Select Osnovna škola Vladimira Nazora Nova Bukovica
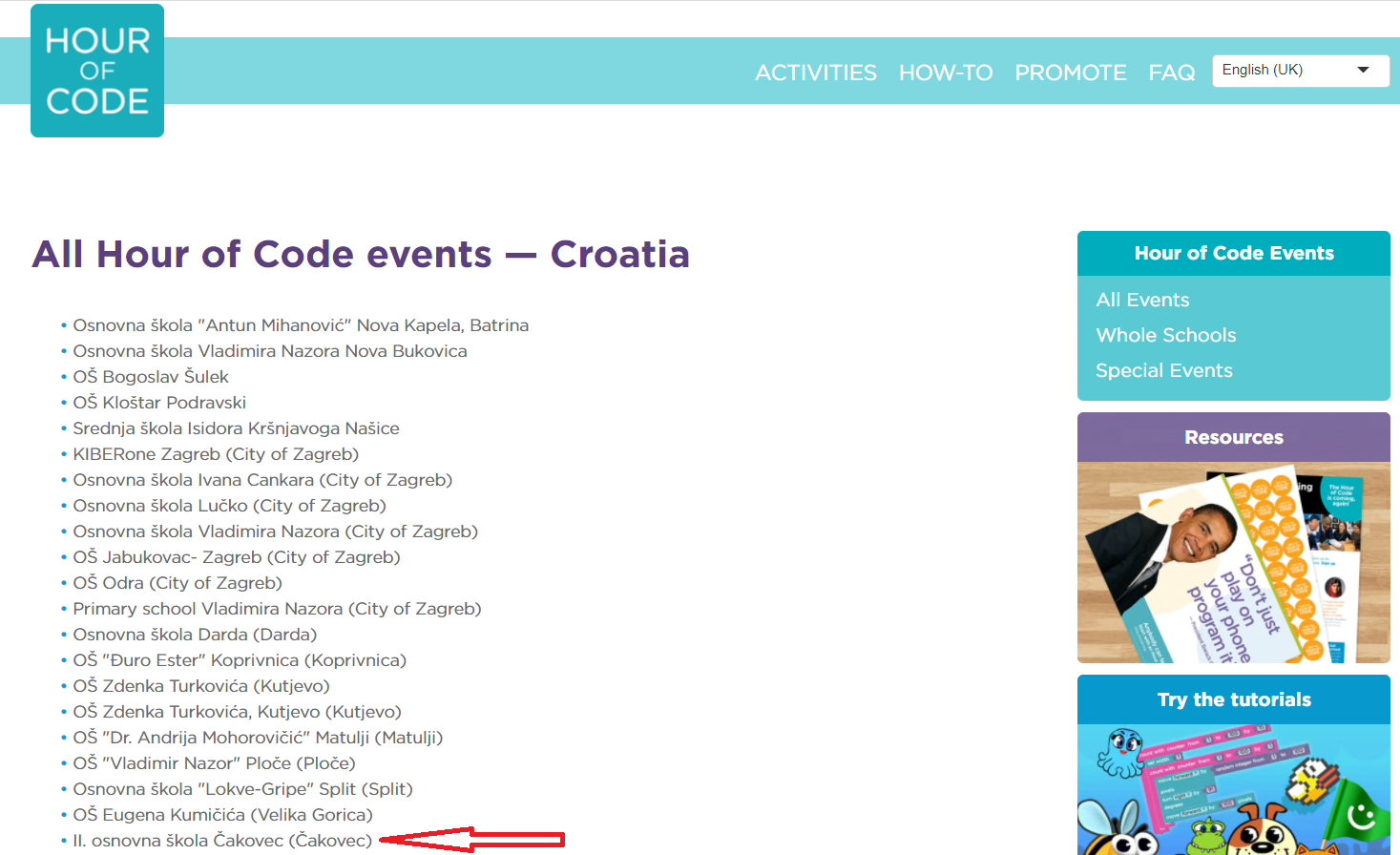1400x855 pixels. (x=270, y=351)
